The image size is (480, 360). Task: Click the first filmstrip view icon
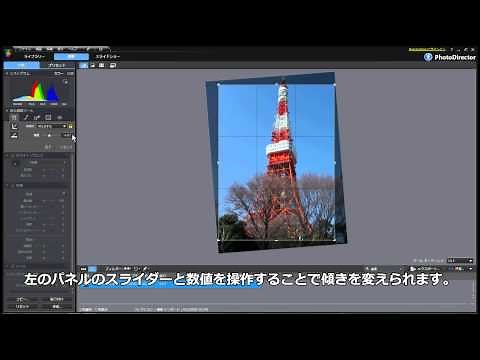coord(83,269)
